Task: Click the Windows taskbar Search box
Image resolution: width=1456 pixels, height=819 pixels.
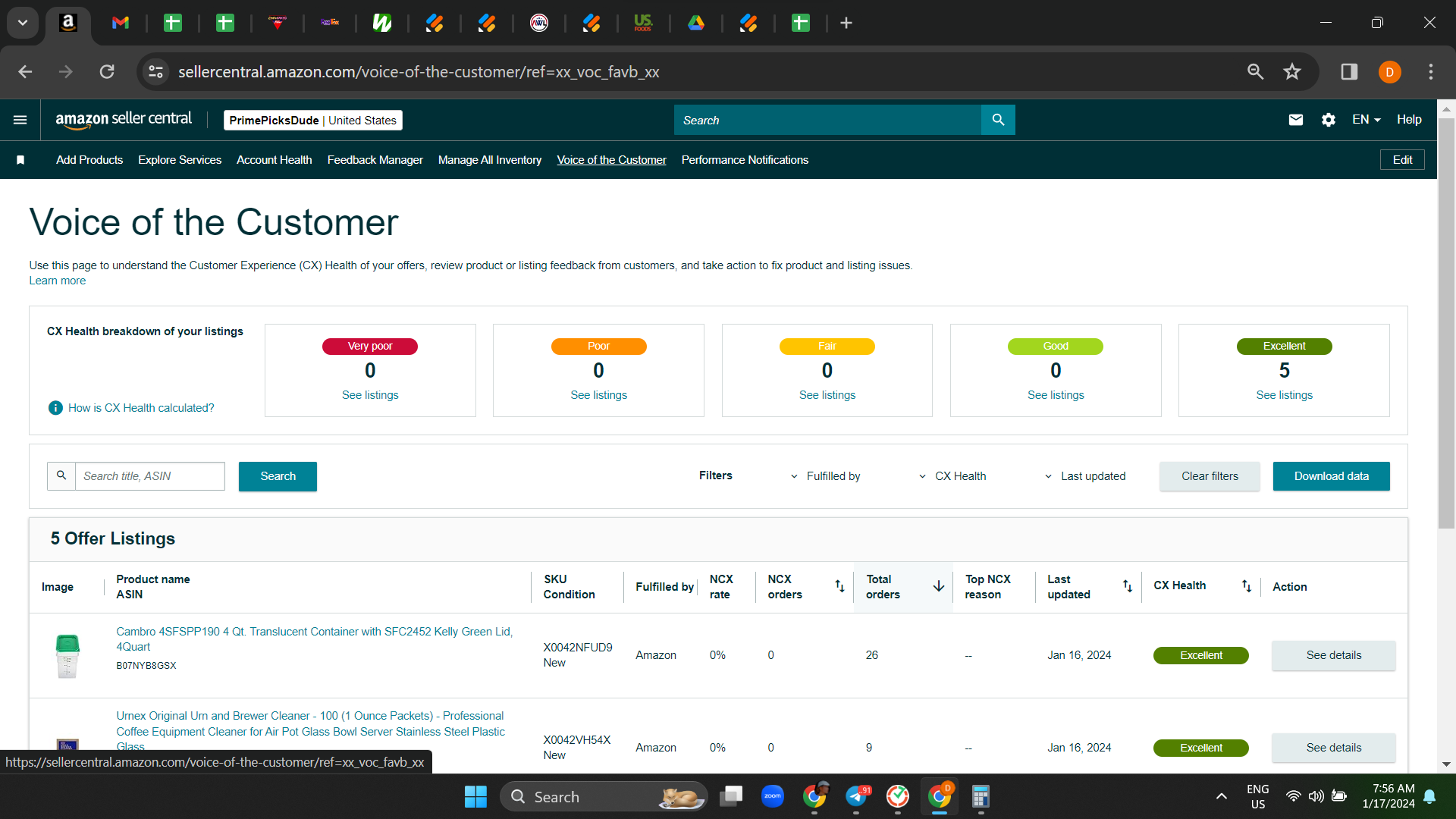Action: [x=604, y=797]
